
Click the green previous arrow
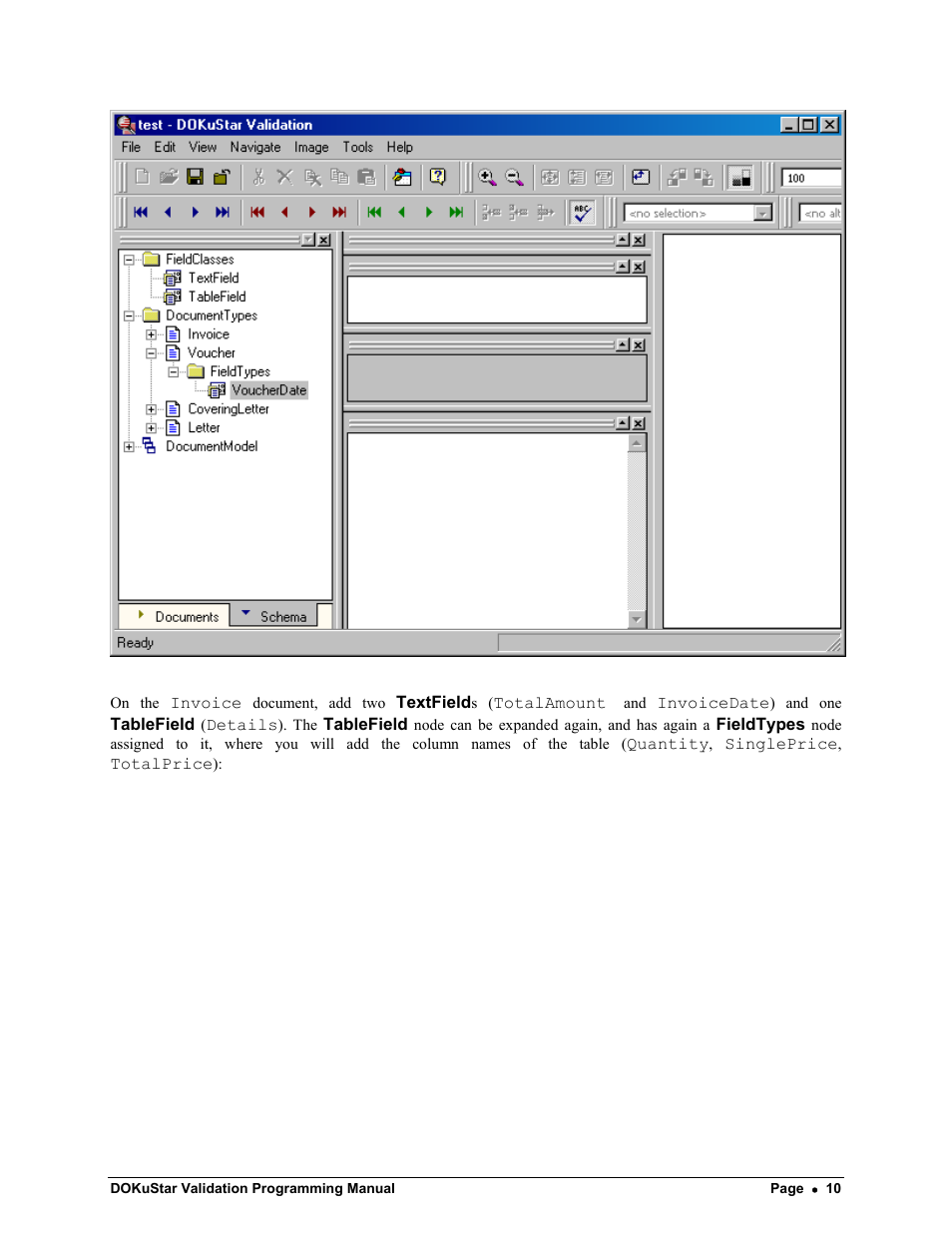pyautogui.click(x=401, y=212)
